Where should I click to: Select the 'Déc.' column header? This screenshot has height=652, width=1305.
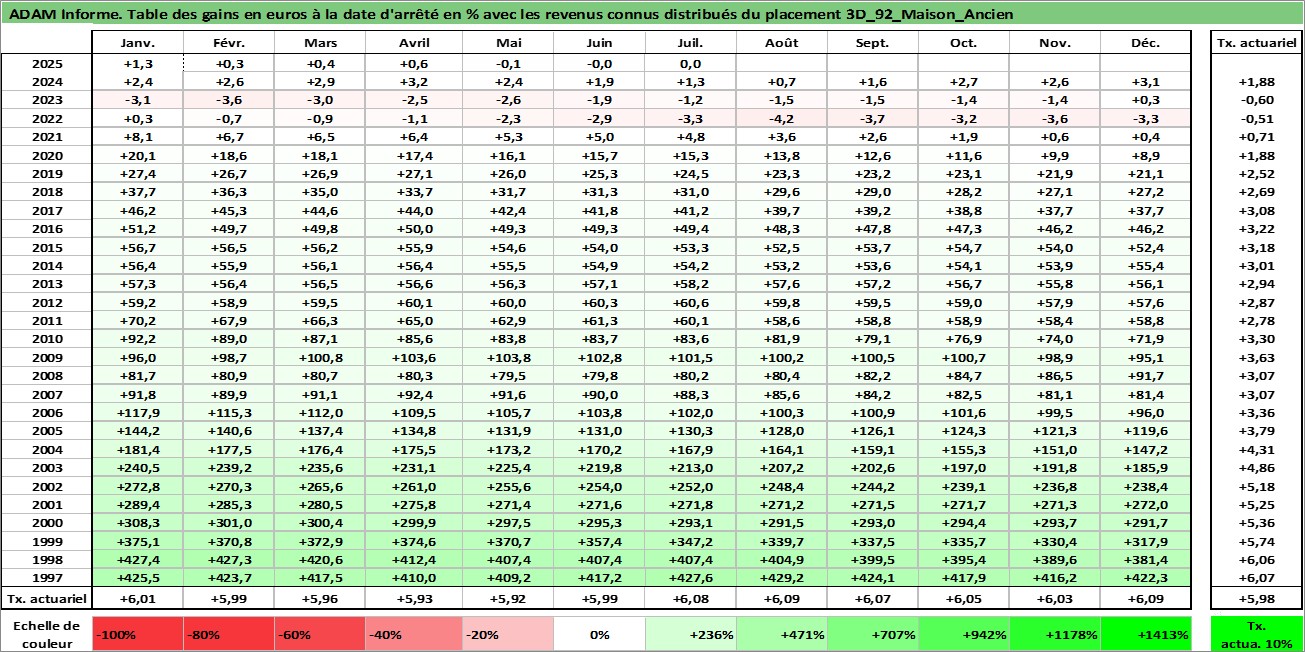[x=1146, y=43]
